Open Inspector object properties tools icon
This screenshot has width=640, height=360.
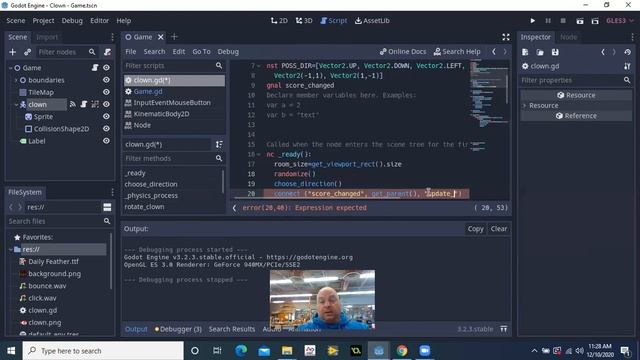coord(627,66)
